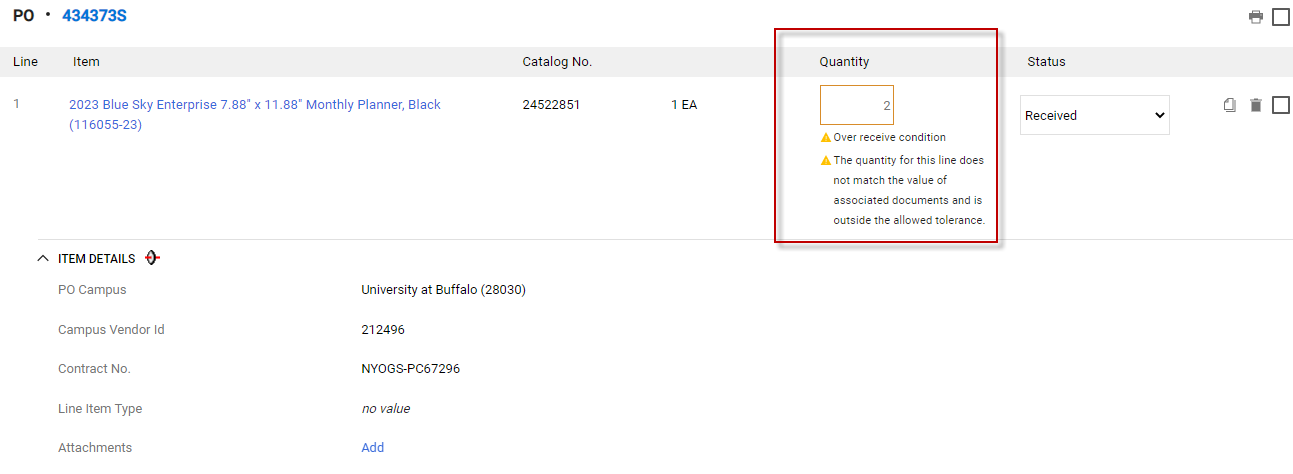Click into the Quantity input field
Viewport: 1293px width, 474px height.
coord(856,105)
